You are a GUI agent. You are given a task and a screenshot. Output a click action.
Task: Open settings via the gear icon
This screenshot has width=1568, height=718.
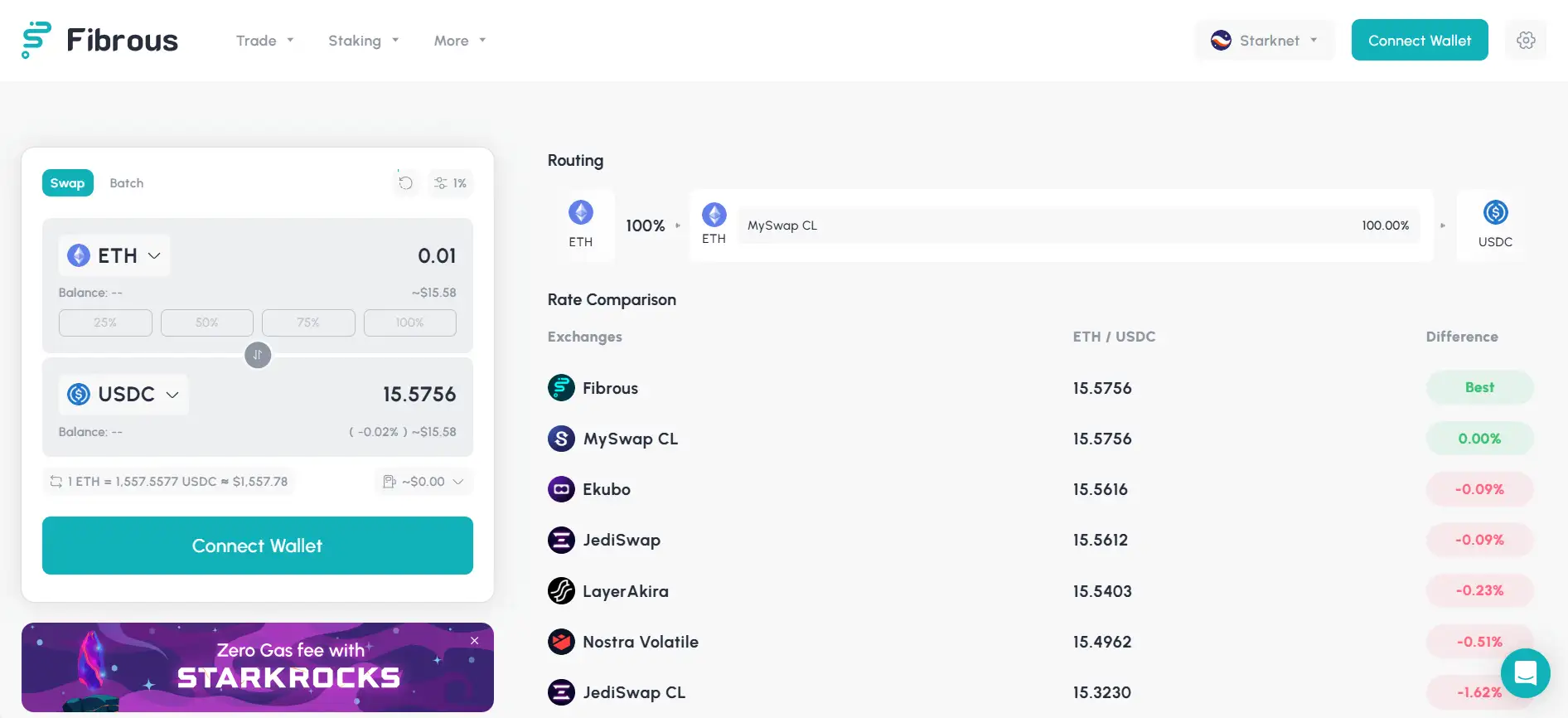click(x=1526, y=40)
